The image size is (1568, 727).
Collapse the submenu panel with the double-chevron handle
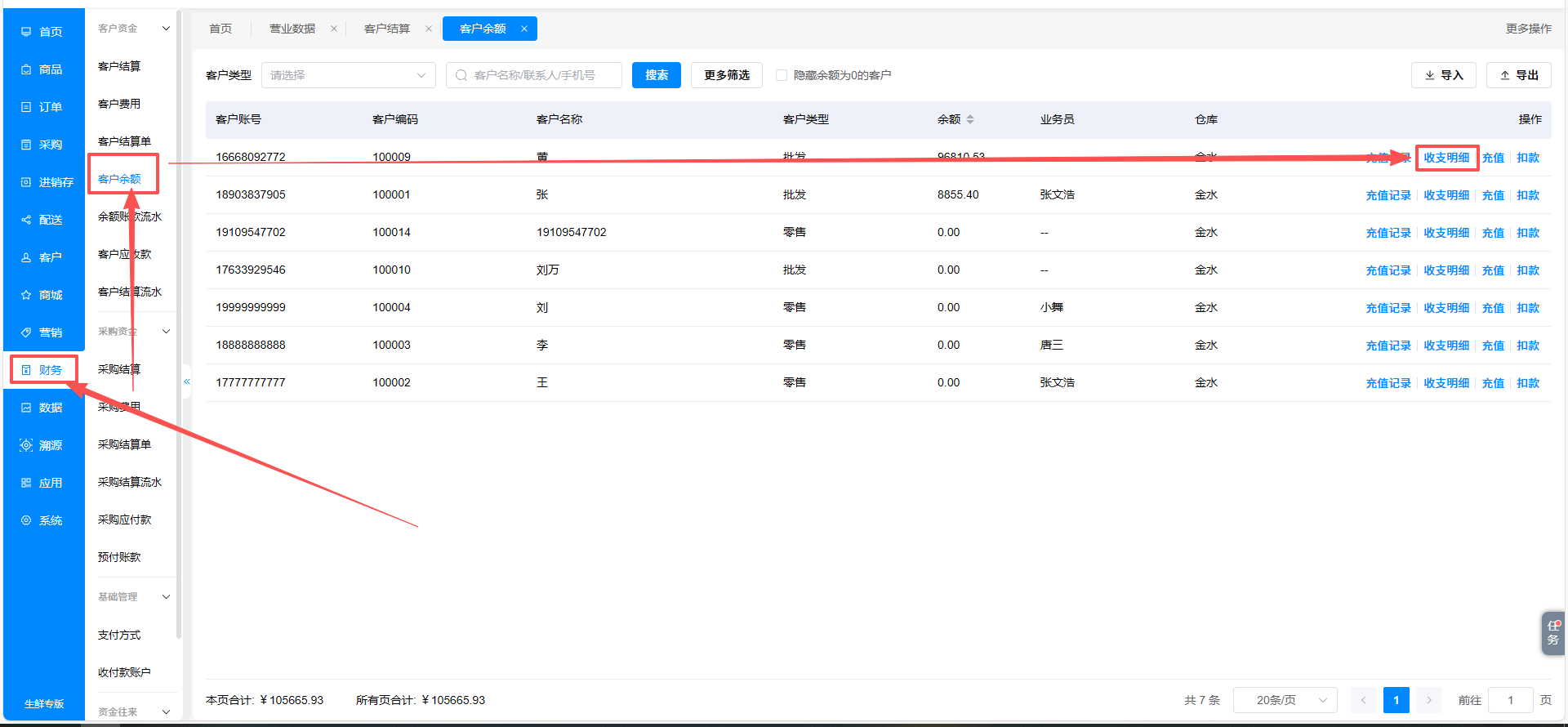tap(187, 381)
